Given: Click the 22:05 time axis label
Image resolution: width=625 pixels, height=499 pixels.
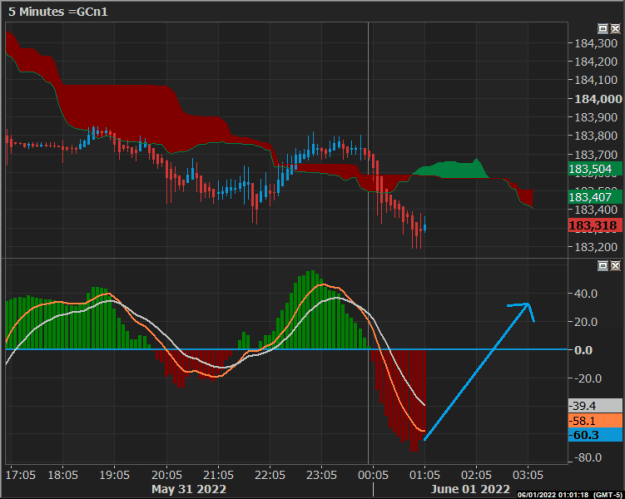Looking at the screenshot, I should (x=270, y=475).
